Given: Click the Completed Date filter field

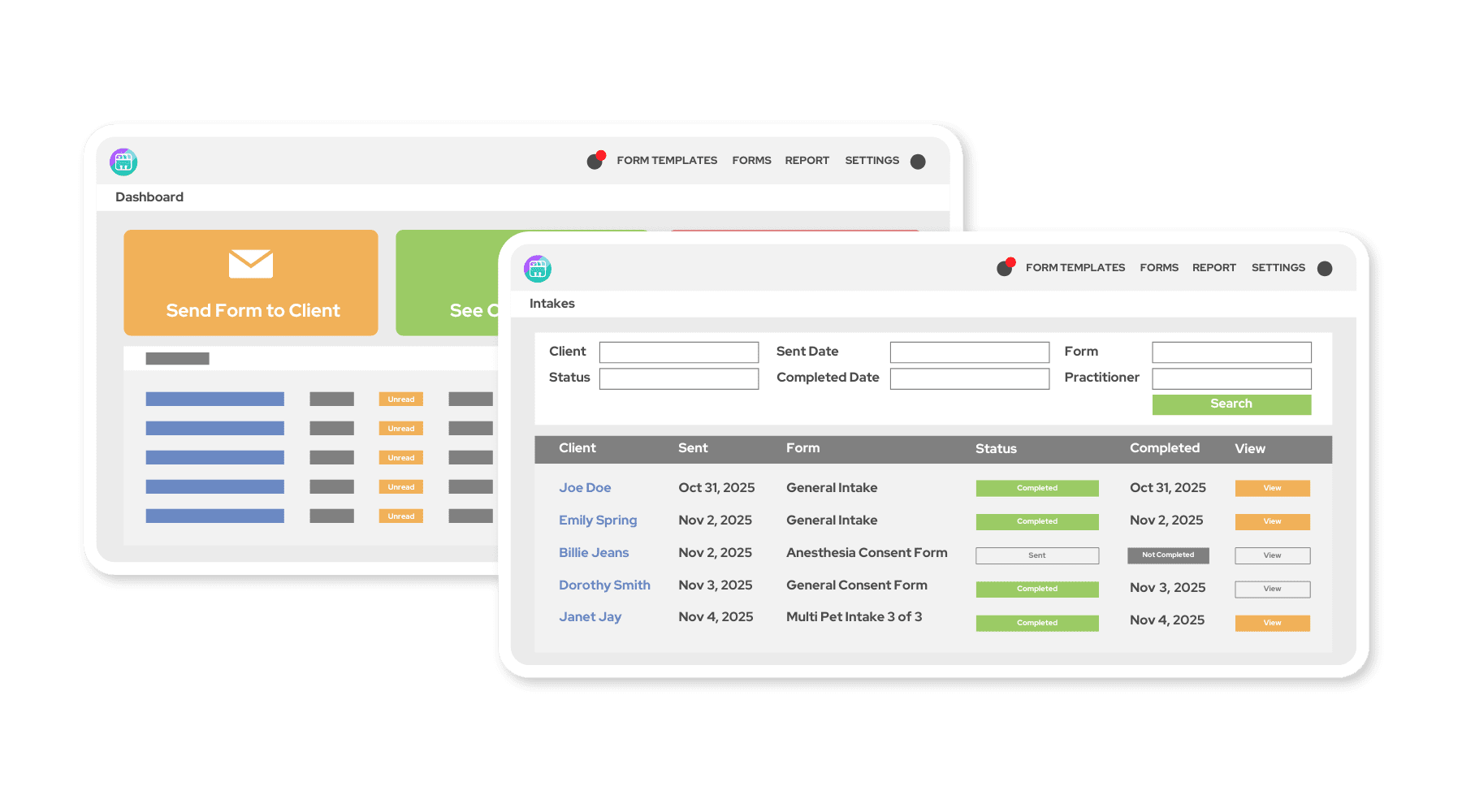Looking at the screenshot, I should click(x=969, y=378).
